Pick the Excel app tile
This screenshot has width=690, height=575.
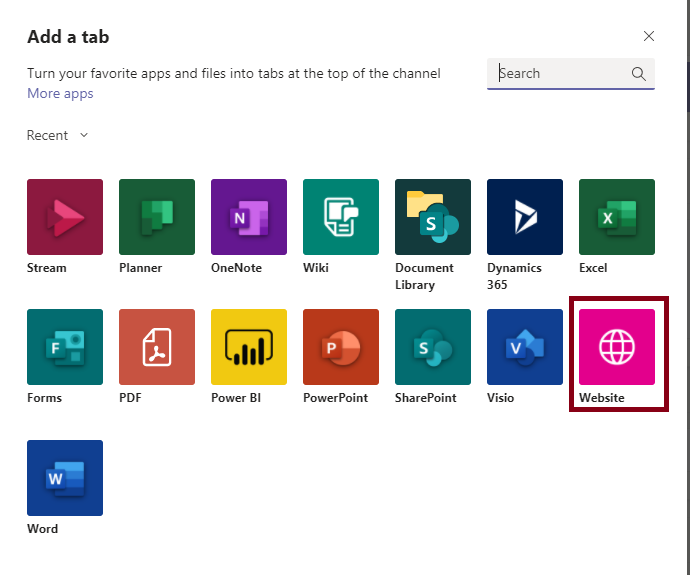[x=617, y=217]
